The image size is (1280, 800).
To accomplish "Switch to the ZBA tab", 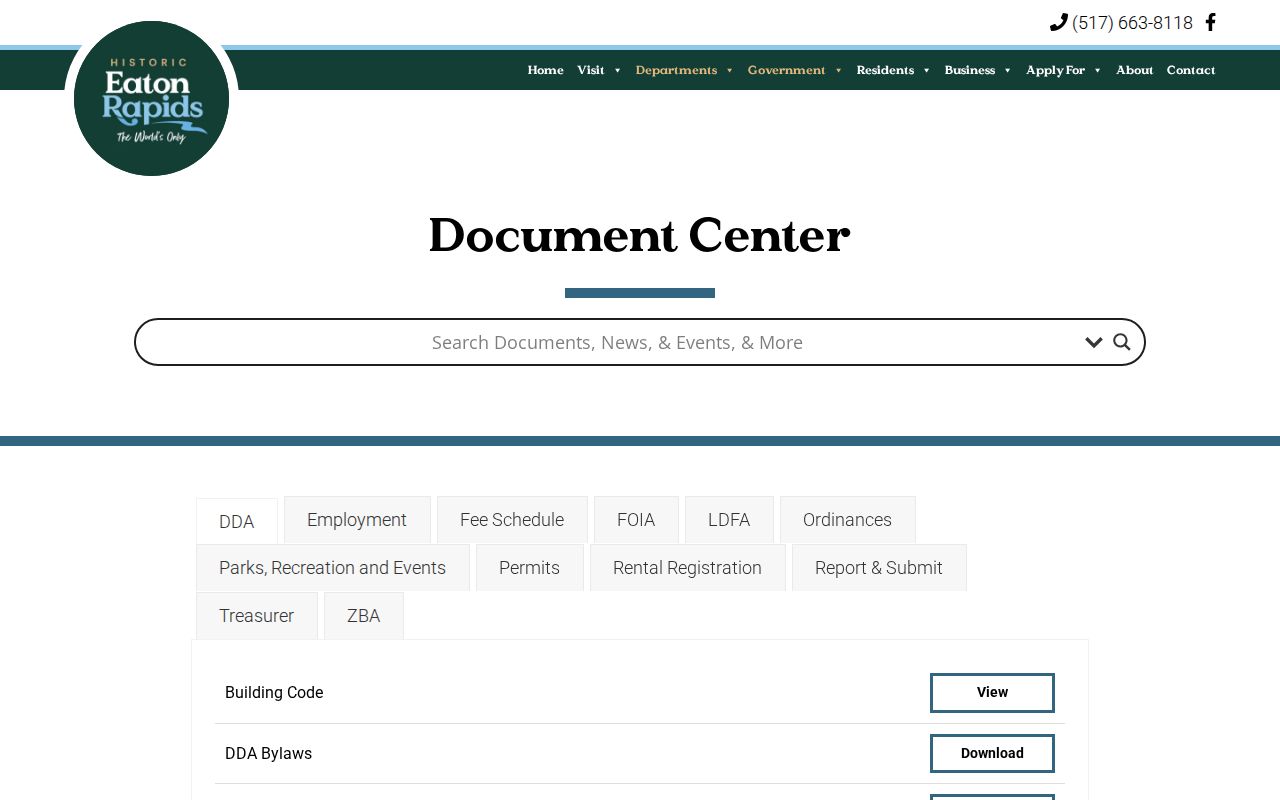I will click(363, 616).
